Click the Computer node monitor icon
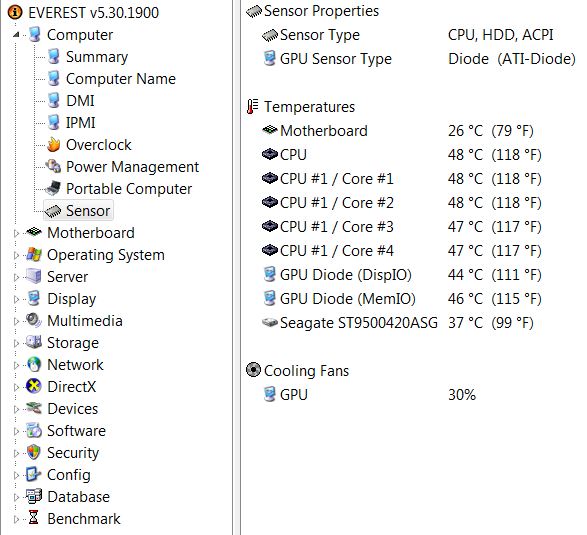The width and height of the screenshot is (587, 535). [x=34, y=35]
